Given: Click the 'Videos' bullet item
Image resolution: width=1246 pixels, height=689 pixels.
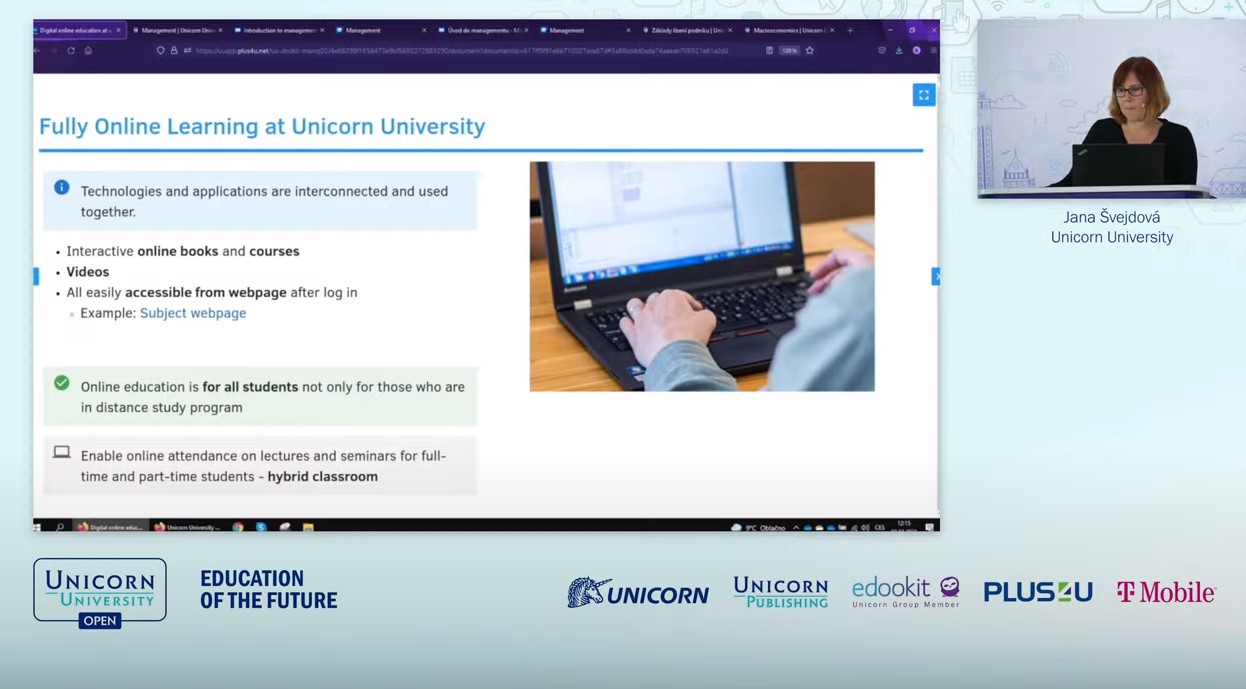Looking at the screenshot, I should 88,272.
